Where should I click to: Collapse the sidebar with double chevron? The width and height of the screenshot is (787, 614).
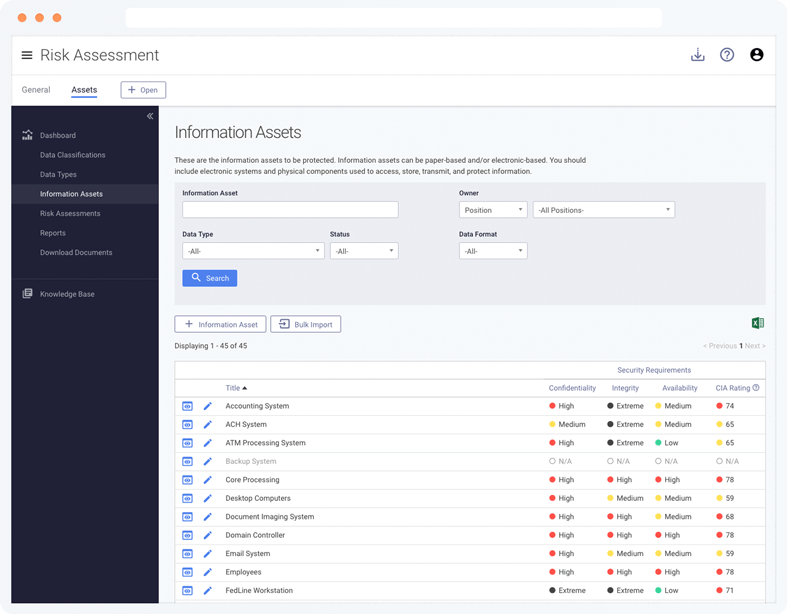point(150,116)
